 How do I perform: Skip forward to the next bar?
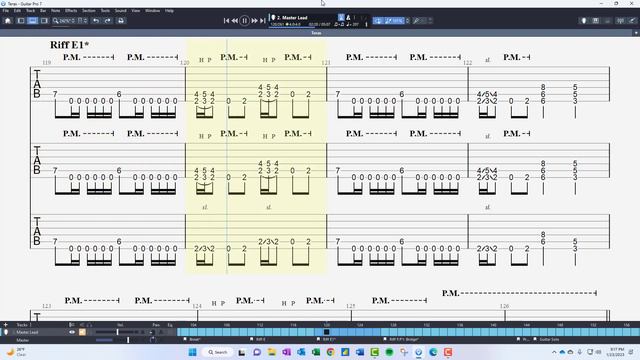254,20
